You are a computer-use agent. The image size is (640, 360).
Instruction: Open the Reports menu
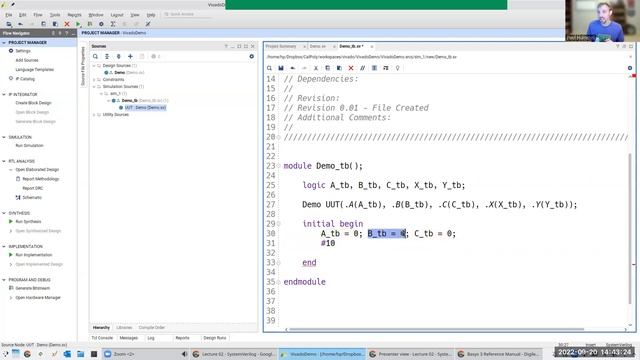pos(74,15)
